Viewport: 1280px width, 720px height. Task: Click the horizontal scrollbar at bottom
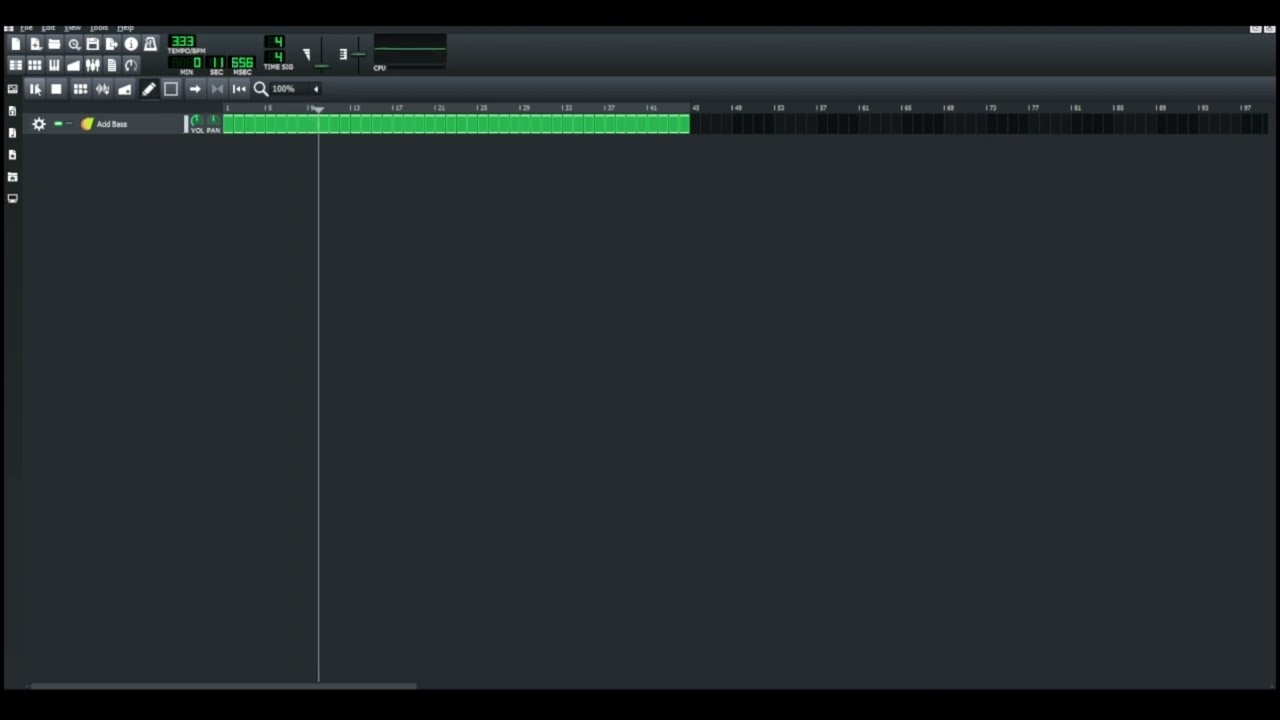223,686
